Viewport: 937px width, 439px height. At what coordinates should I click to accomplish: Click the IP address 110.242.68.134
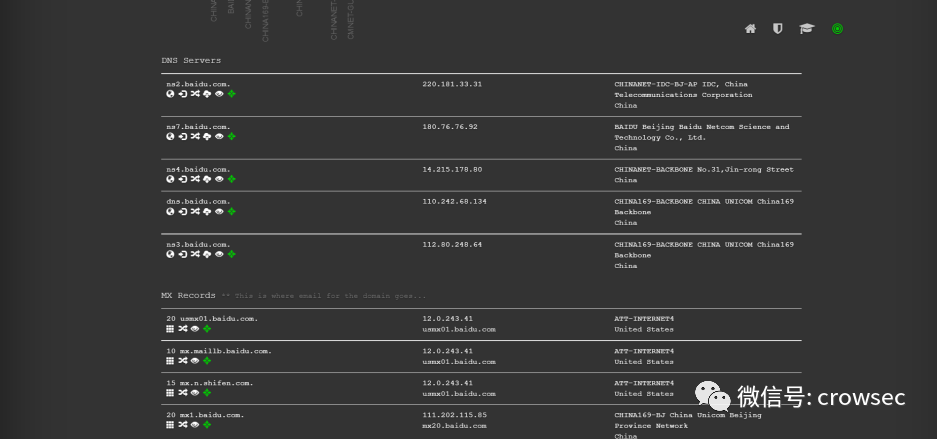pos(454,202)
